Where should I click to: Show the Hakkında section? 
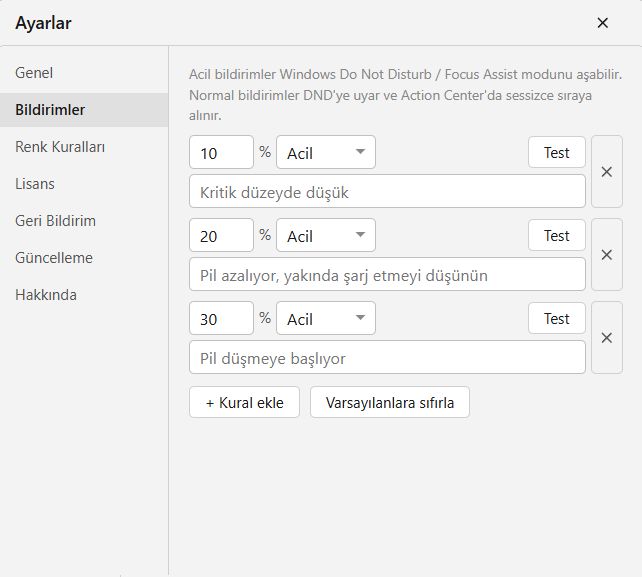(84, 295)
